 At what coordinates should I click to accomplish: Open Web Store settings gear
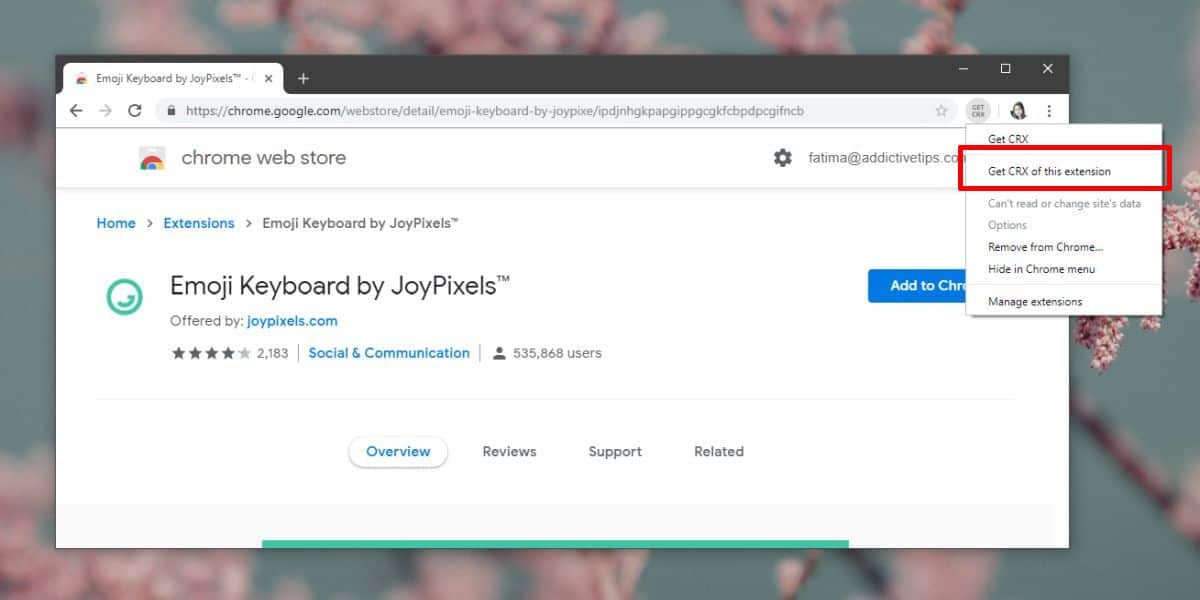click(783, 158)
